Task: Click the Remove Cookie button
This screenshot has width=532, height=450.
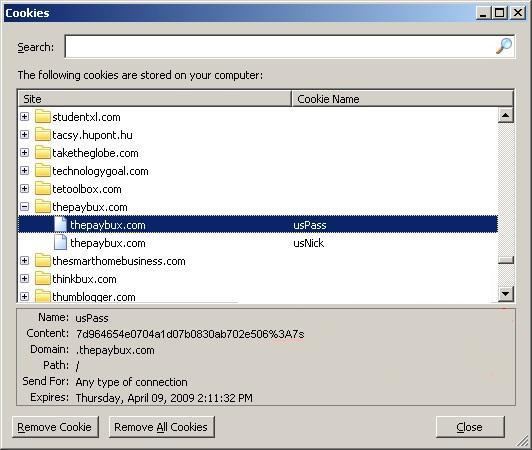Action: (55, 427)
